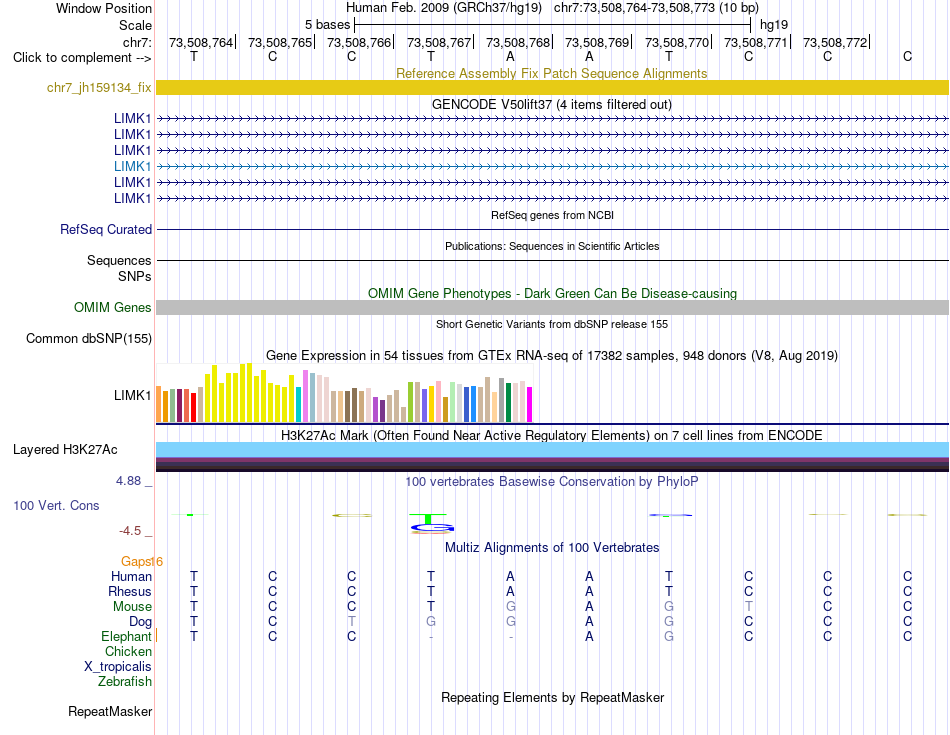Click the yellow chr7_jh159134_fix patch bar
Image resolution: width=950 pixels, height=735 pixels.
(552, 87)
